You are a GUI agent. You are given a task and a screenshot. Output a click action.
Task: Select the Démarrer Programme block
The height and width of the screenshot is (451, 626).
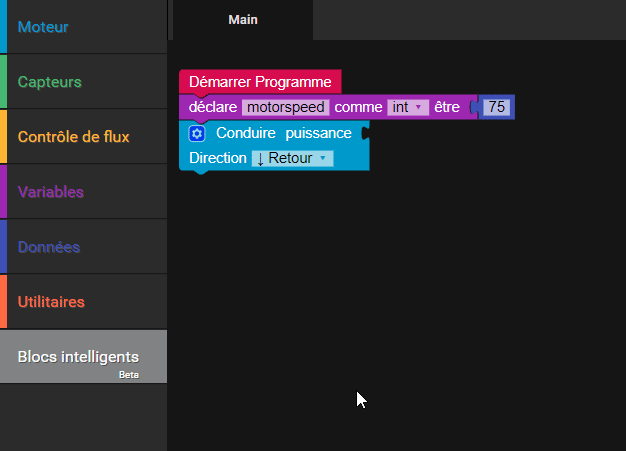pyautogui.click(x=260, y=82)
